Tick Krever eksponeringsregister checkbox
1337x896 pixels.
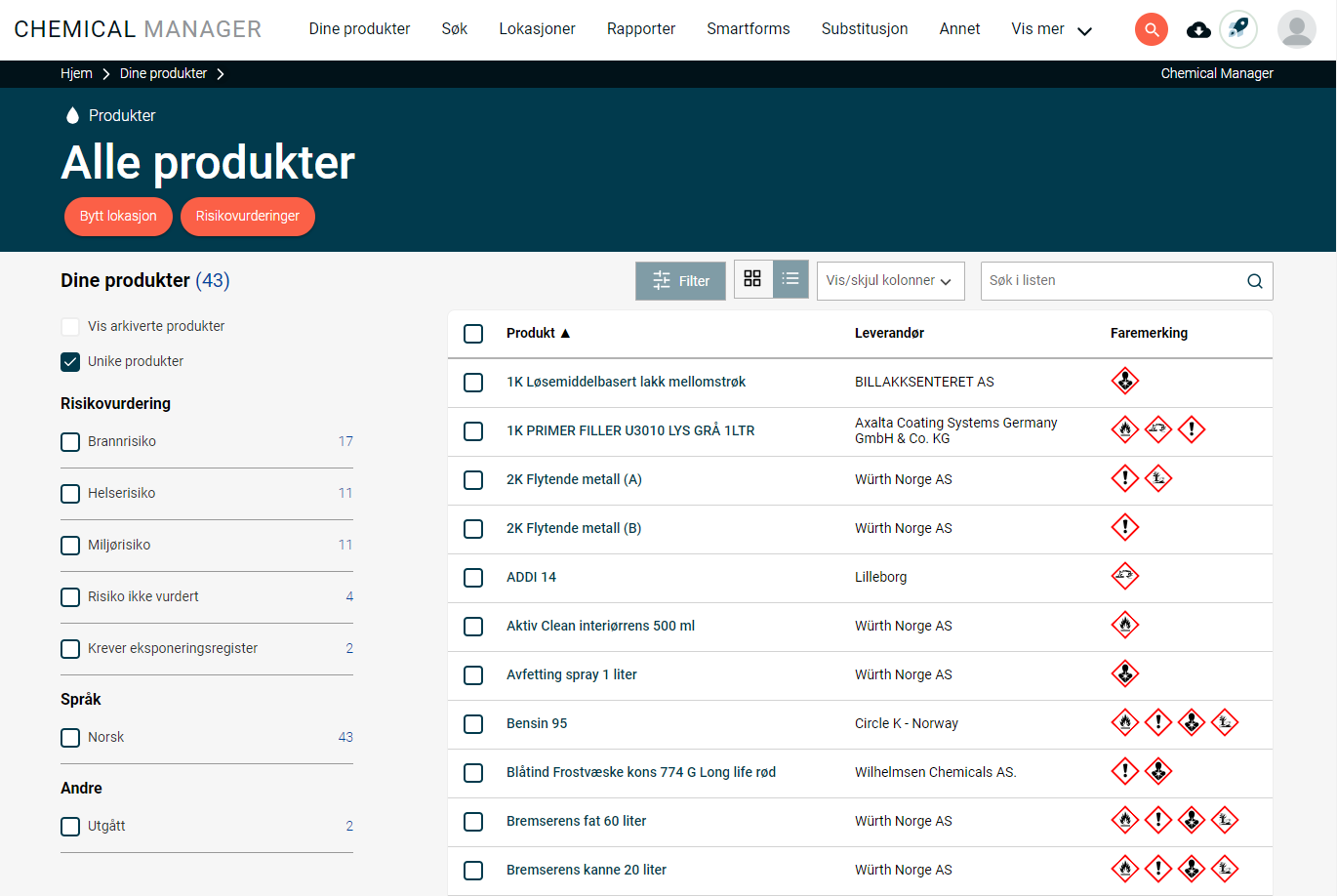(70, 649)
